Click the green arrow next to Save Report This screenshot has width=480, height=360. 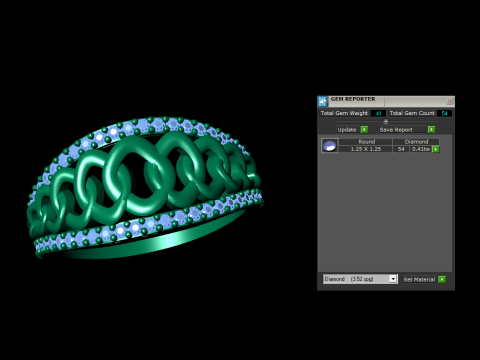point(431,129)
